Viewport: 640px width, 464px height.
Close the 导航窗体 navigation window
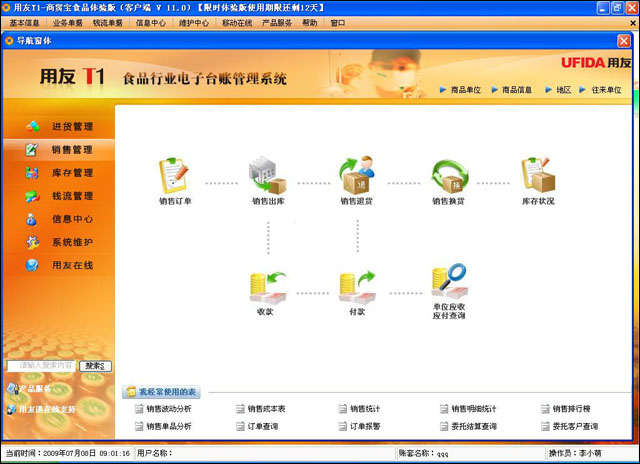pyautogui.click(x=624, y=41)
